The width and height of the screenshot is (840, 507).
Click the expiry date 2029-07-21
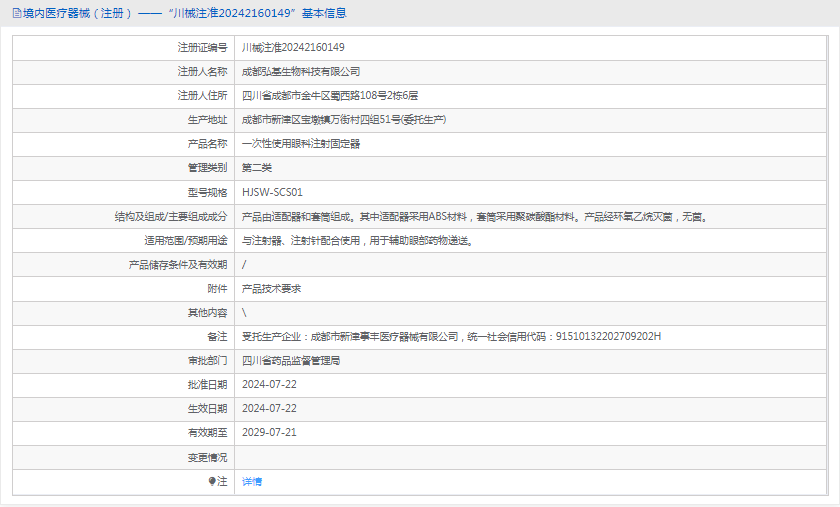click(269, 432)
